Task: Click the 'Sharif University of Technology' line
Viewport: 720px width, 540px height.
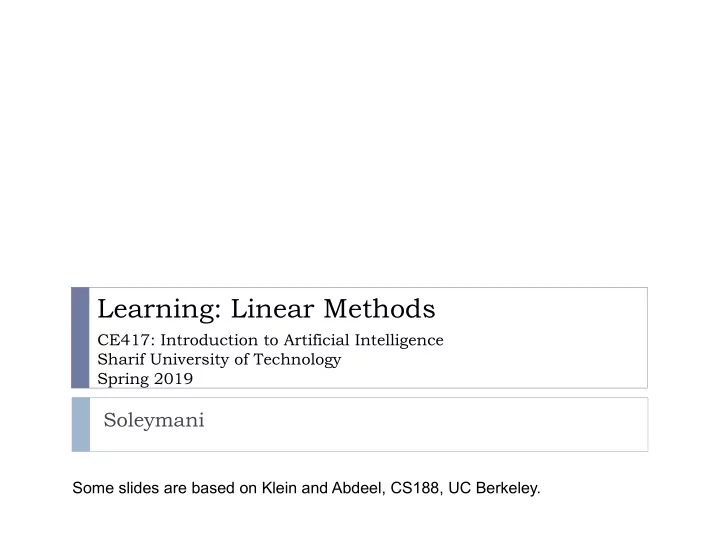Action: (x=219, y=360)
